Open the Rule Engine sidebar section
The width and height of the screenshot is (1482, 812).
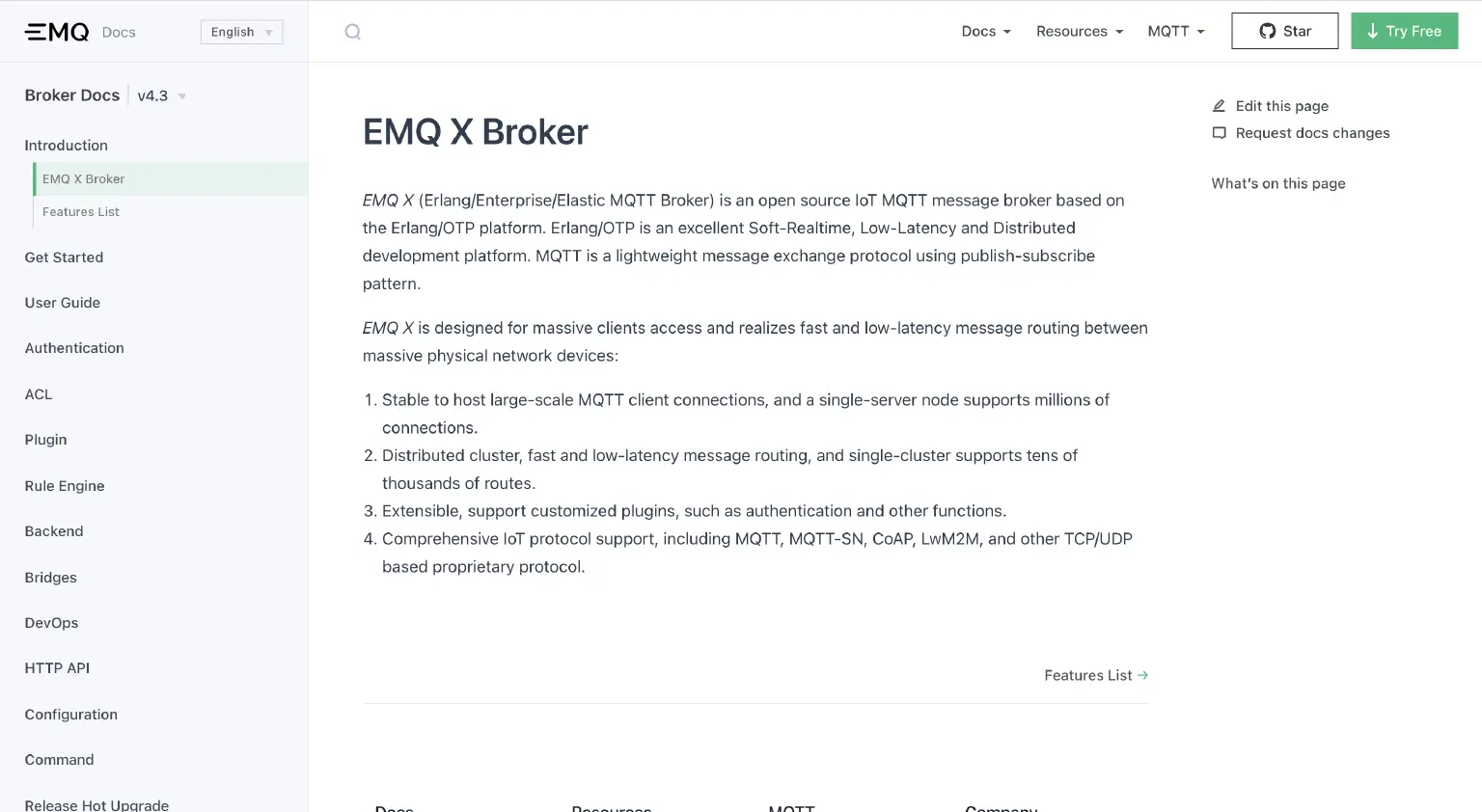point(65,486)
